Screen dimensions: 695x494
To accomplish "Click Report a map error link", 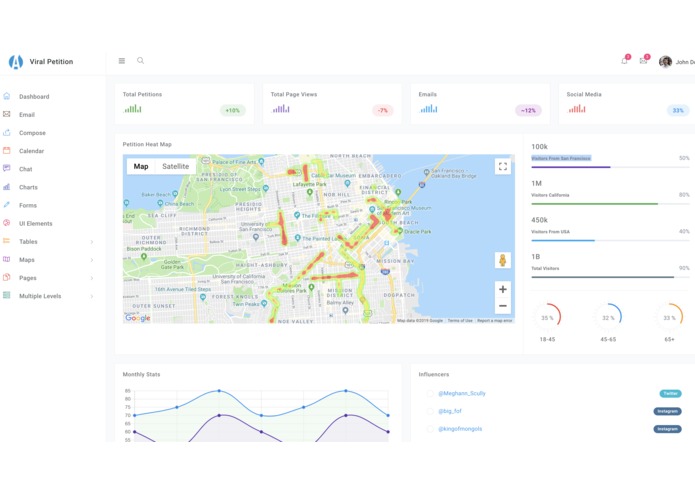I will 495,320.
